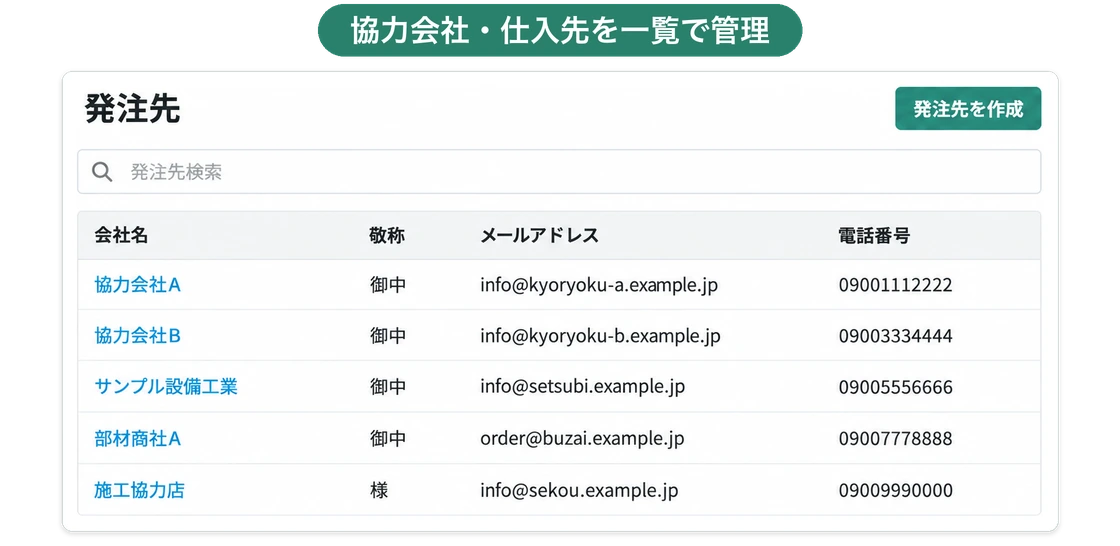Select email order@buzai.example.jp

click(x=582, y=439)
